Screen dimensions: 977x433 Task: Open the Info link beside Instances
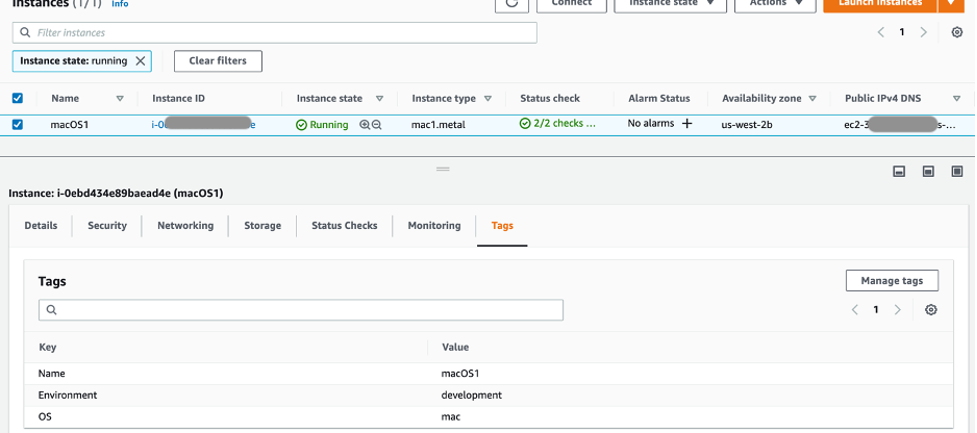(x=120, y=4)
